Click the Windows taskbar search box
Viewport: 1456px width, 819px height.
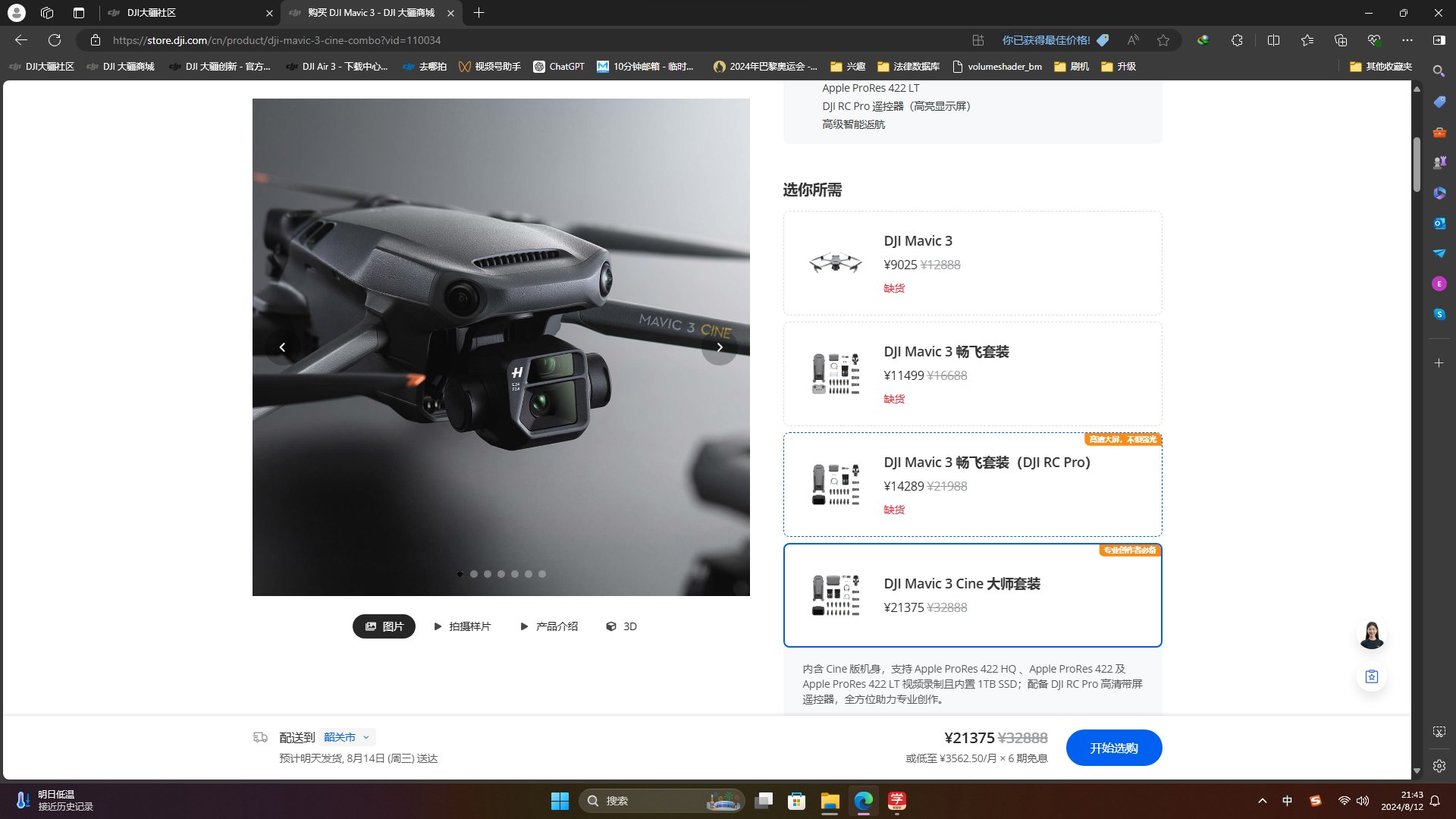tap(661, 801)
